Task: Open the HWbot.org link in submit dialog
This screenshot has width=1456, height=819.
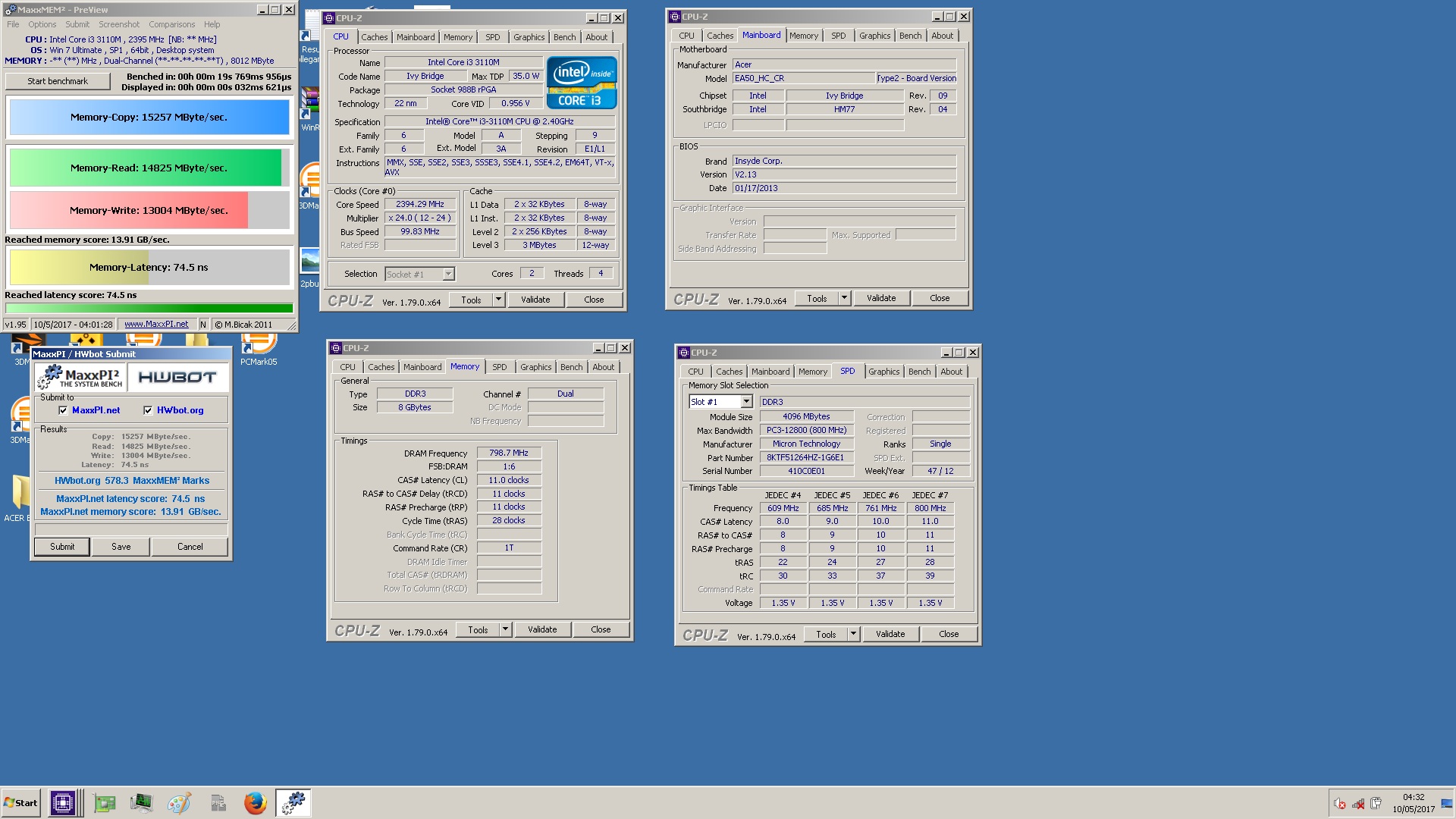Action: (x=180, y=410)
